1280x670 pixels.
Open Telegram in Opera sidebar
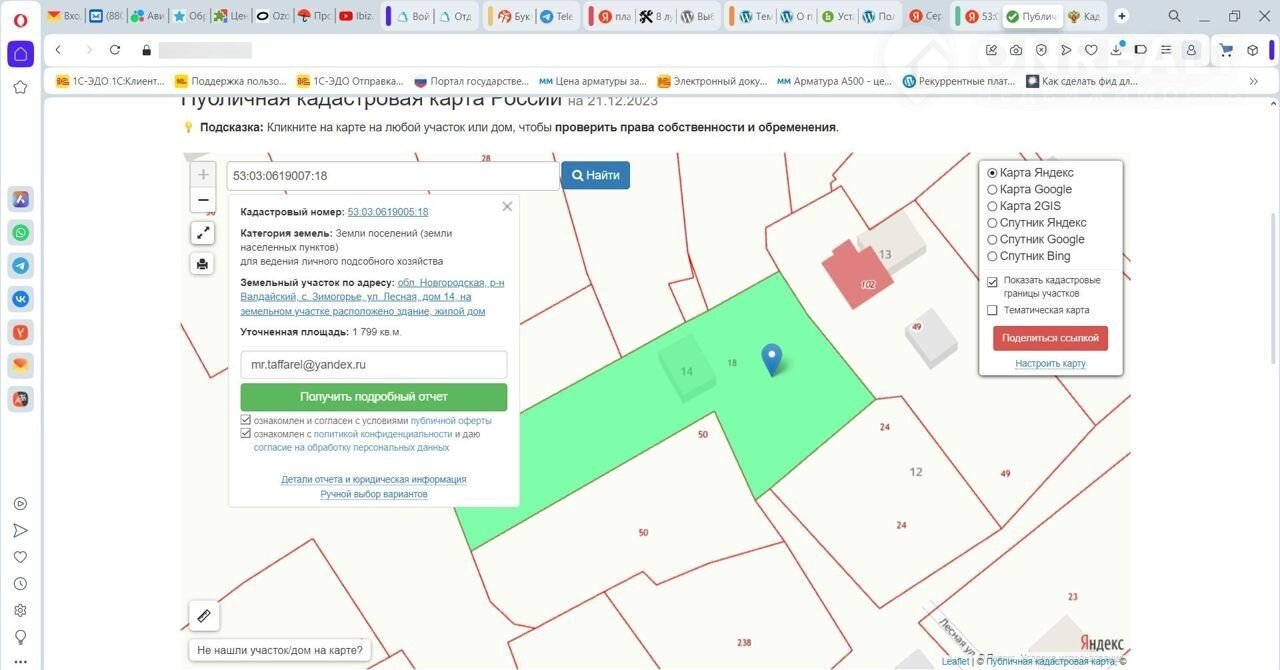(20, 265)
